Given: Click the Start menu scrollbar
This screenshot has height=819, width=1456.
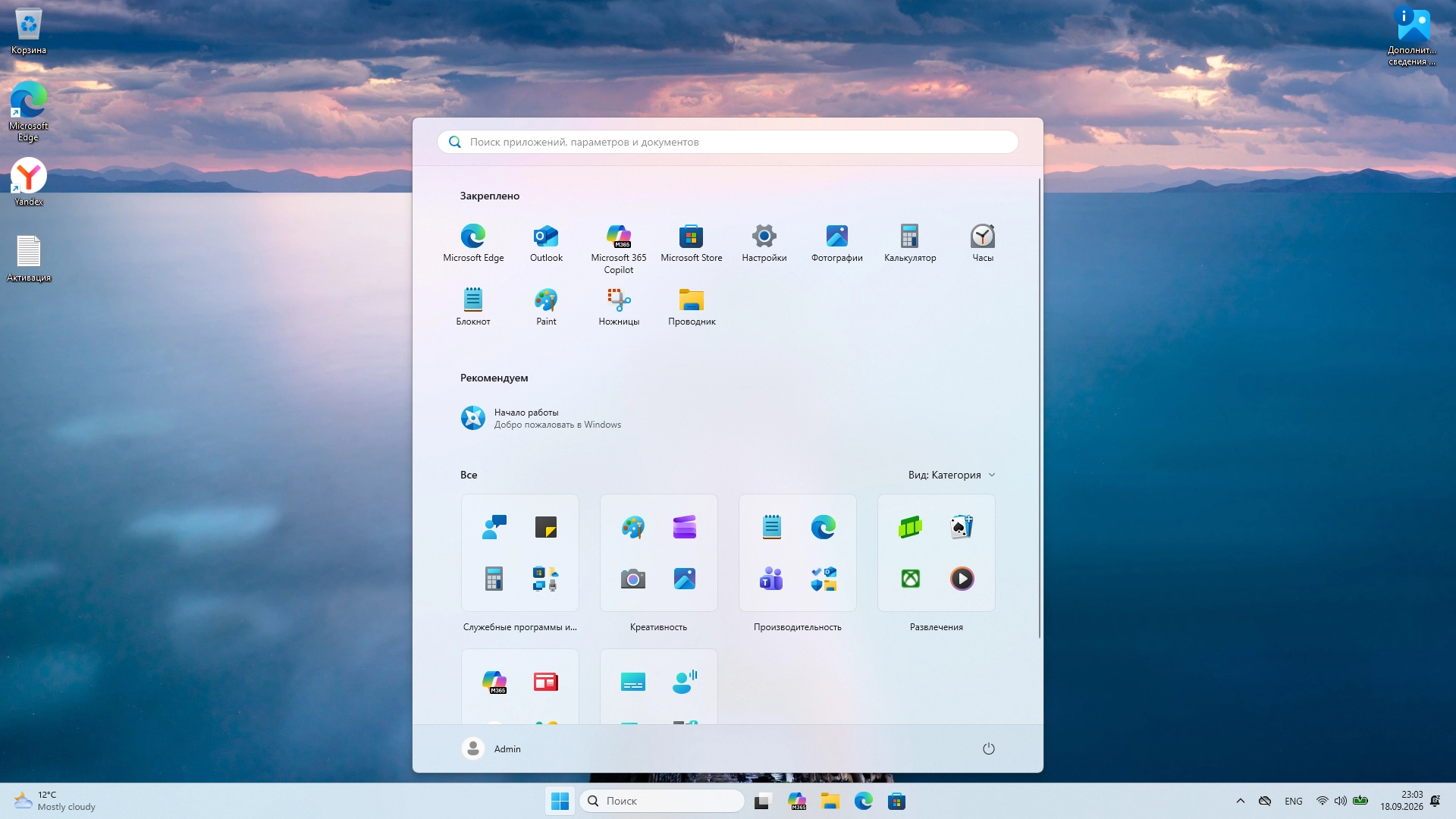Looking at the screenshot, I should [1039, 409].
